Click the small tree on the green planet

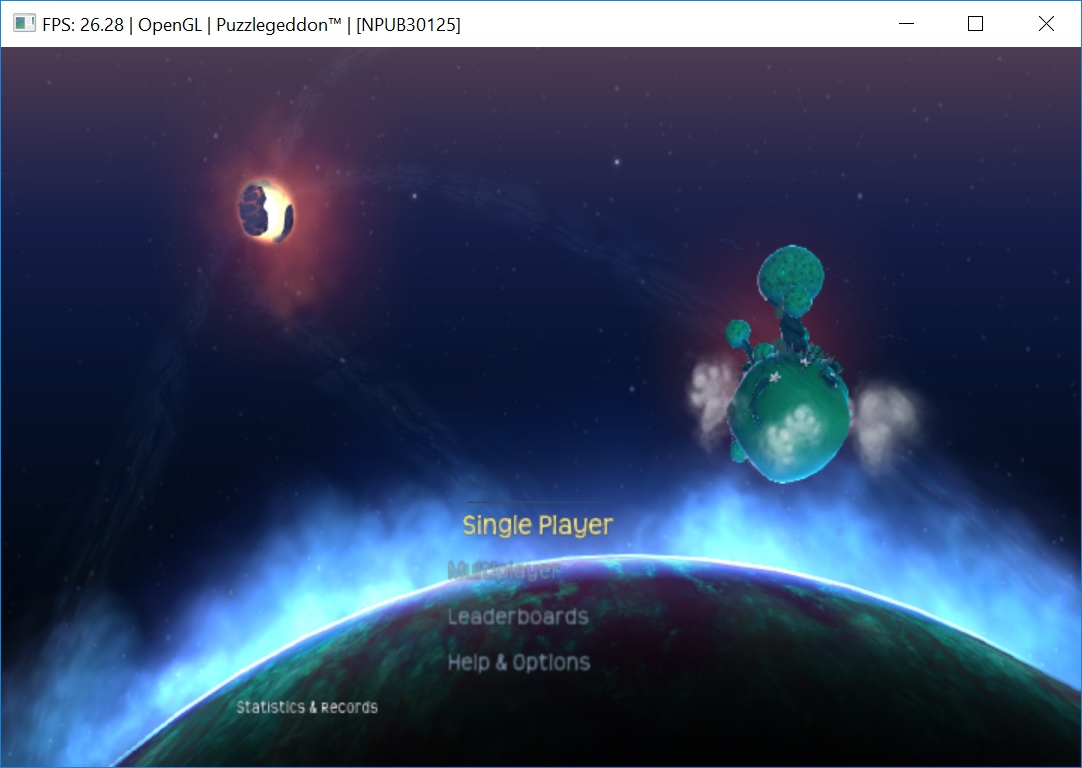tap(739, 331)
